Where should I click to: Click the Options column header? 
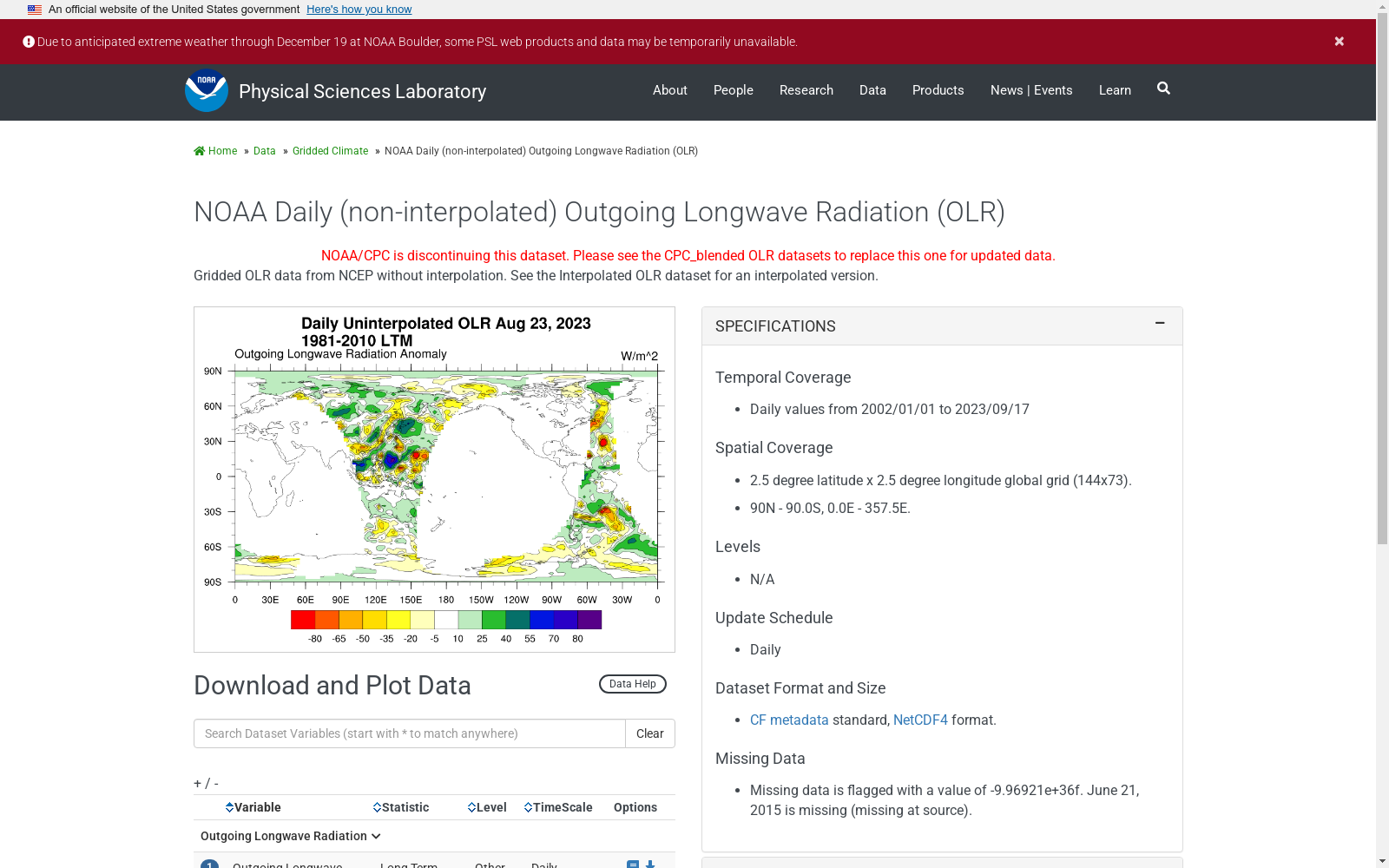tap(635, 807)
